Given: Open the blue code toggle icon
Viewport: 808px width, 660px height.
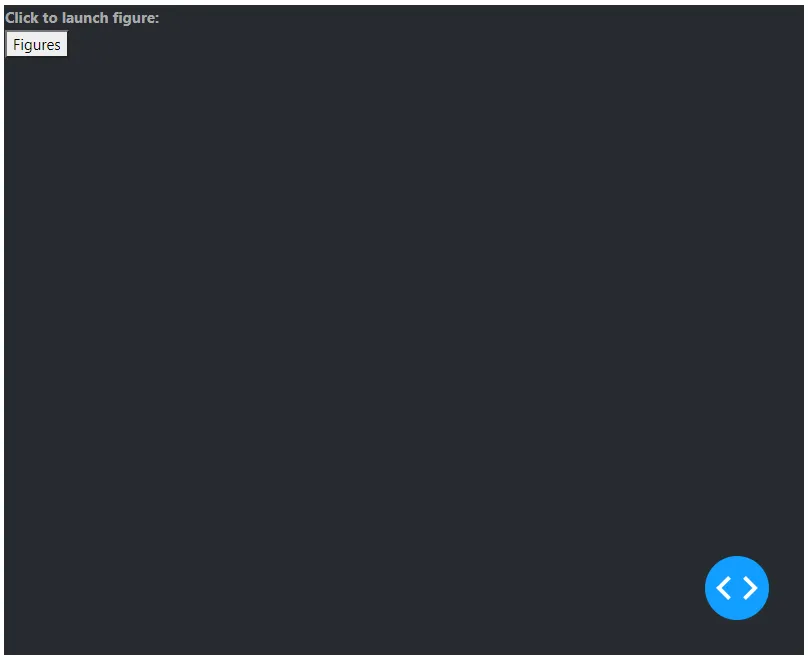Looking at the screenshot, I should coord(736,587).
